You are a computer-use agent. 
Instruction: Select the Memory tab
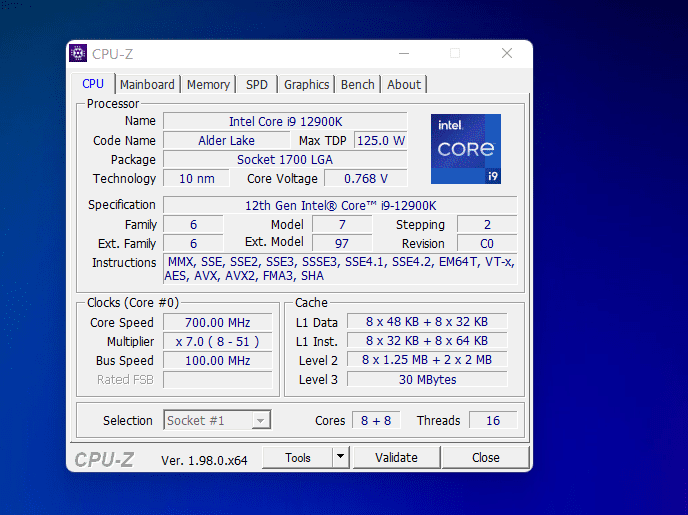tap(208, 84)
